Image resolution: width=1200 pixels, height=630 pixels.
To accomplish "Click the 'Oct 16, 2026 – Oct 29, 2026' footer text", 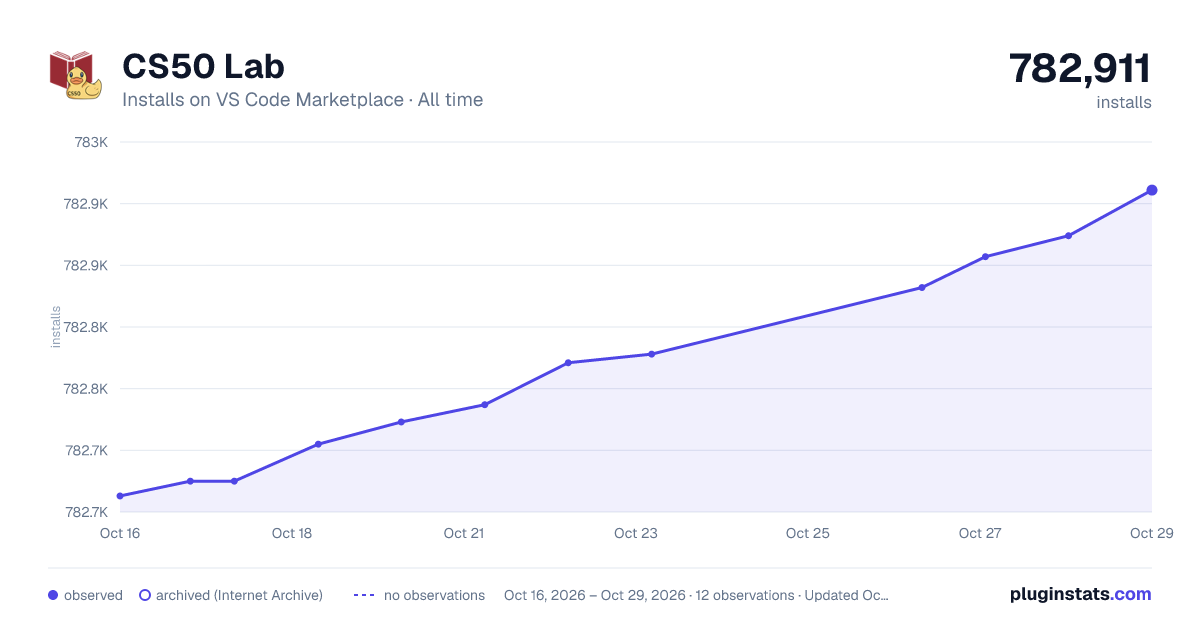I will pos(595,595).
